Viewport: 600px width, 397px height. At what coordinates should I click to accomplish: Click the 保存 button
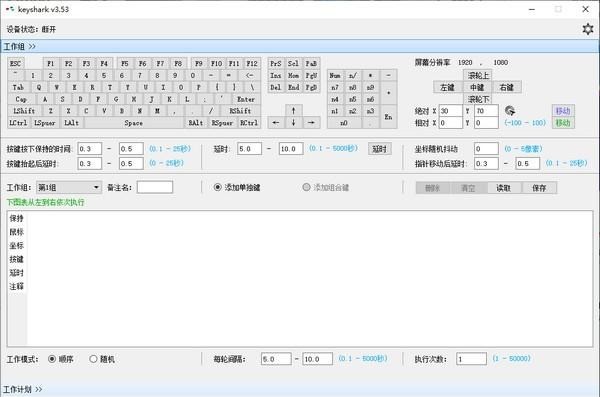tap(539, 188)
